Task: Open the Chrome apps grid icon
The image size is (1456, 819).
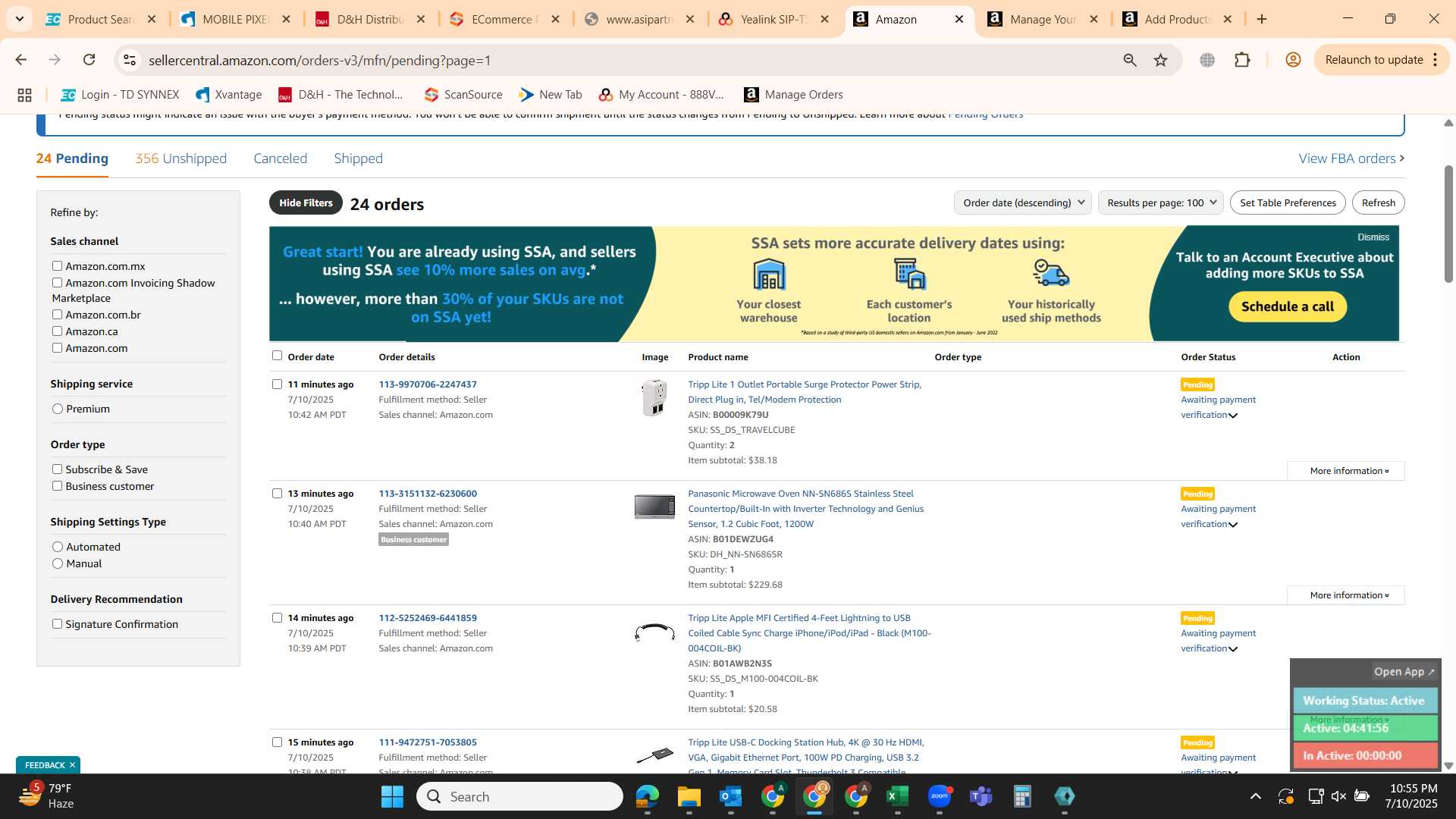Action: click(24, 95)
